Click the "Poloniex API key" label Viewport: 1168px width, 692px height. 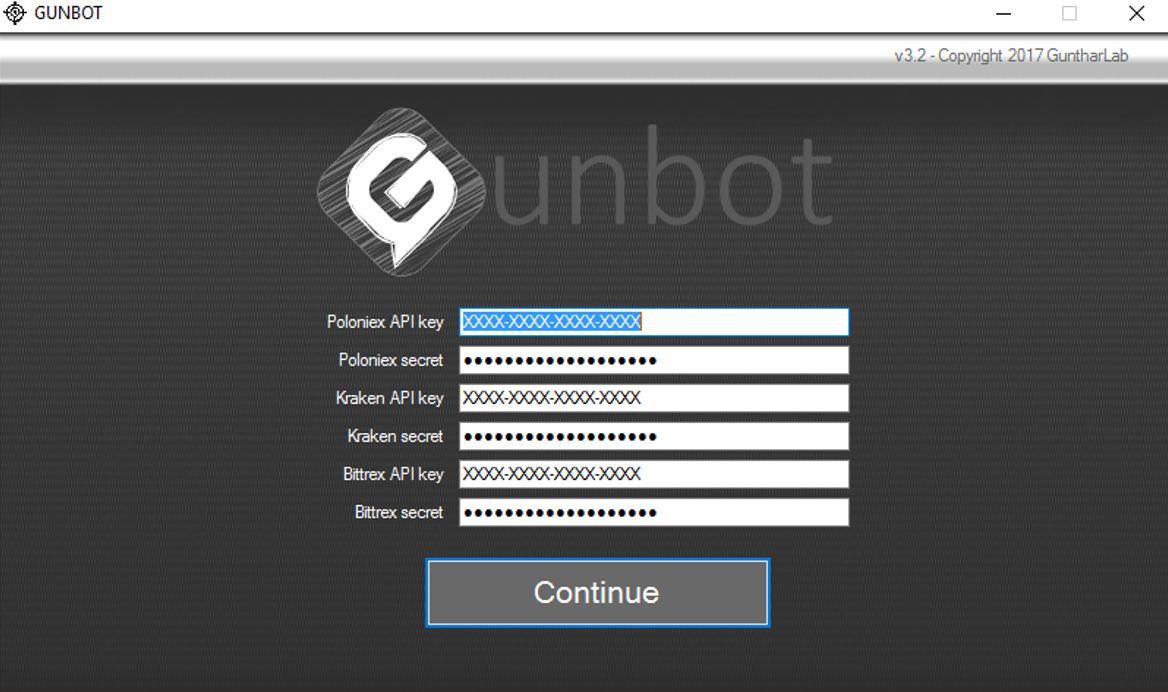[385, 322]
